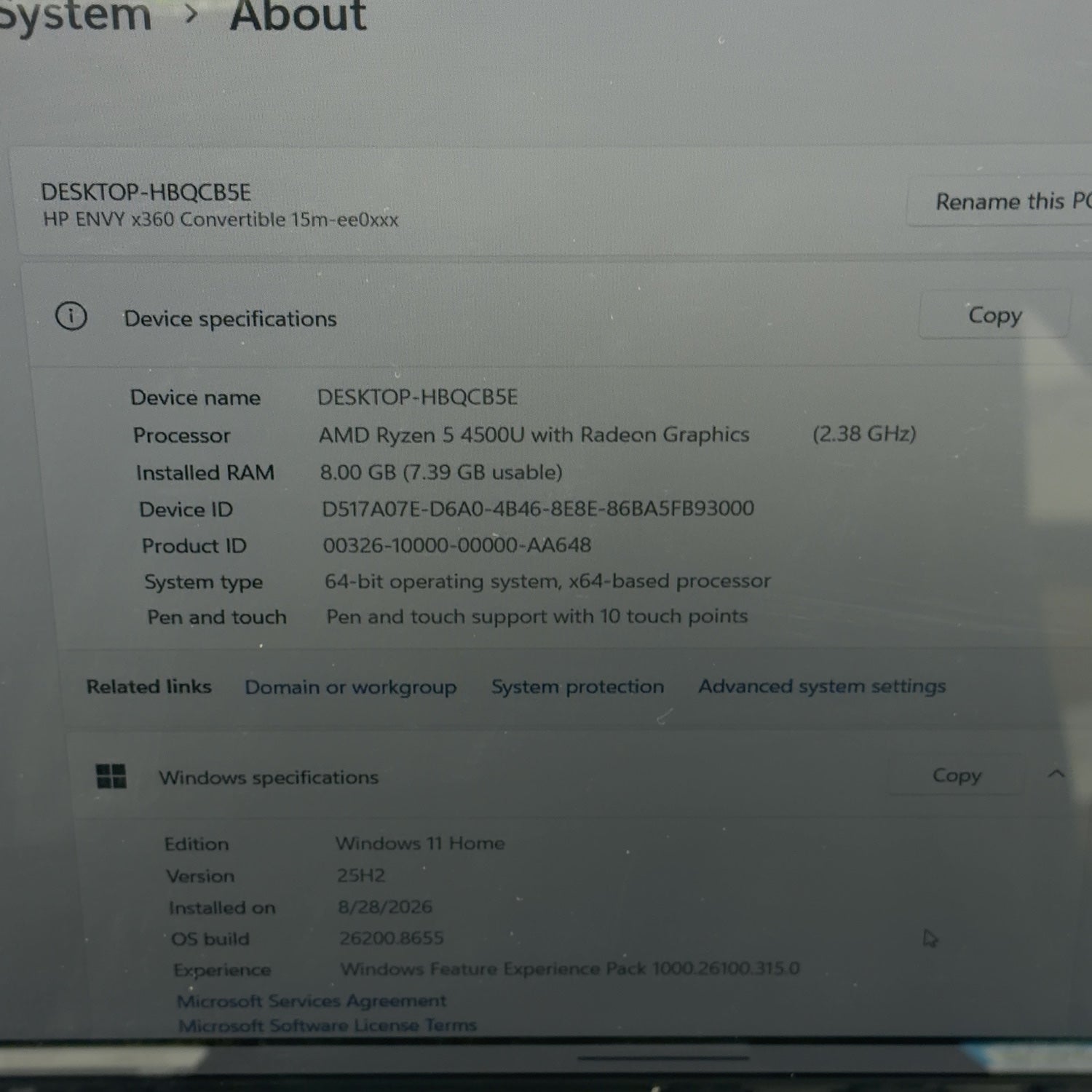
Task: Select the 8.00 GB installed RAM value
Action: click(441, 472)
